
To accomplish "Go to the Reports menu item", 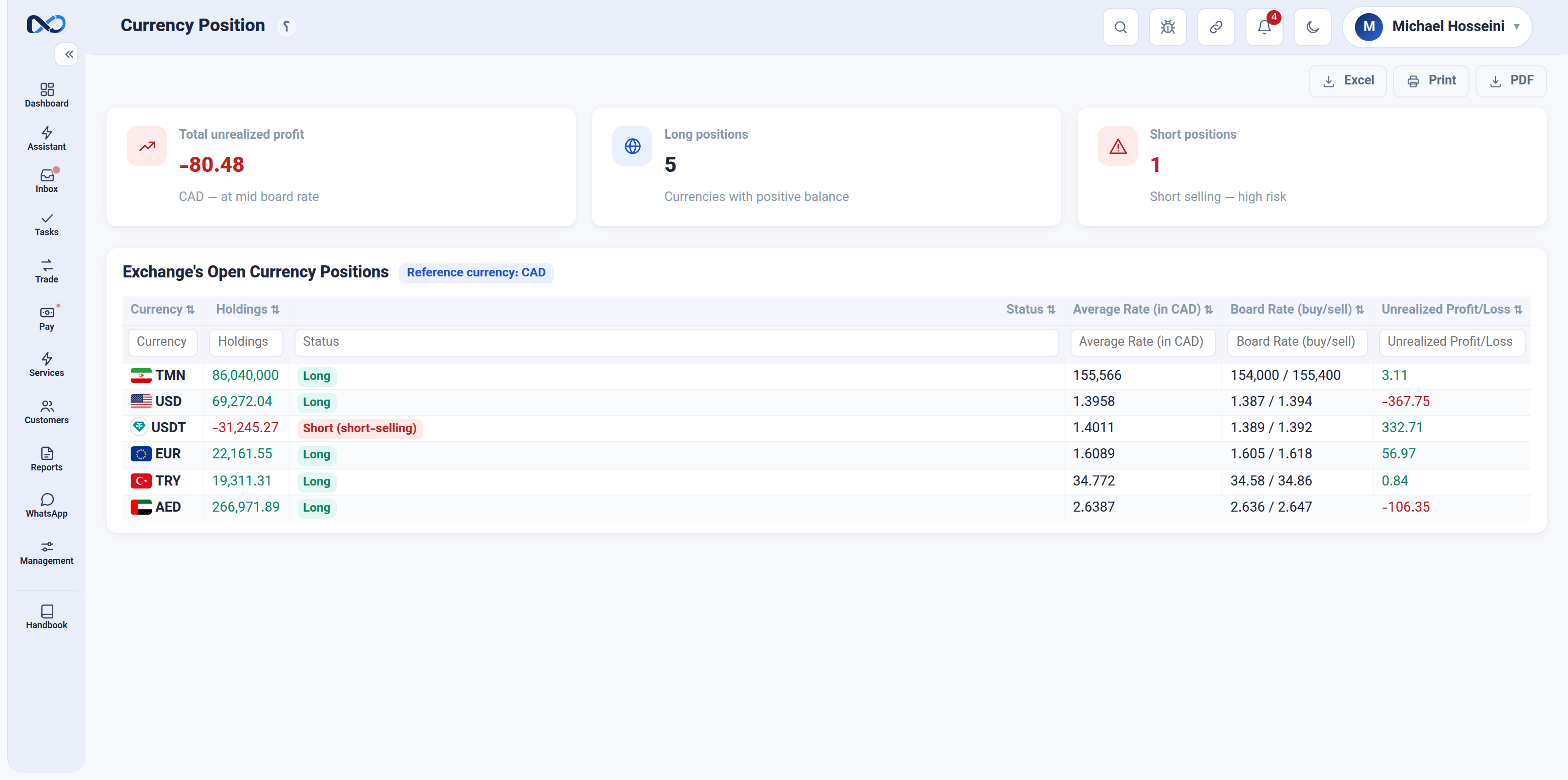I will click(x=46, y=459).
